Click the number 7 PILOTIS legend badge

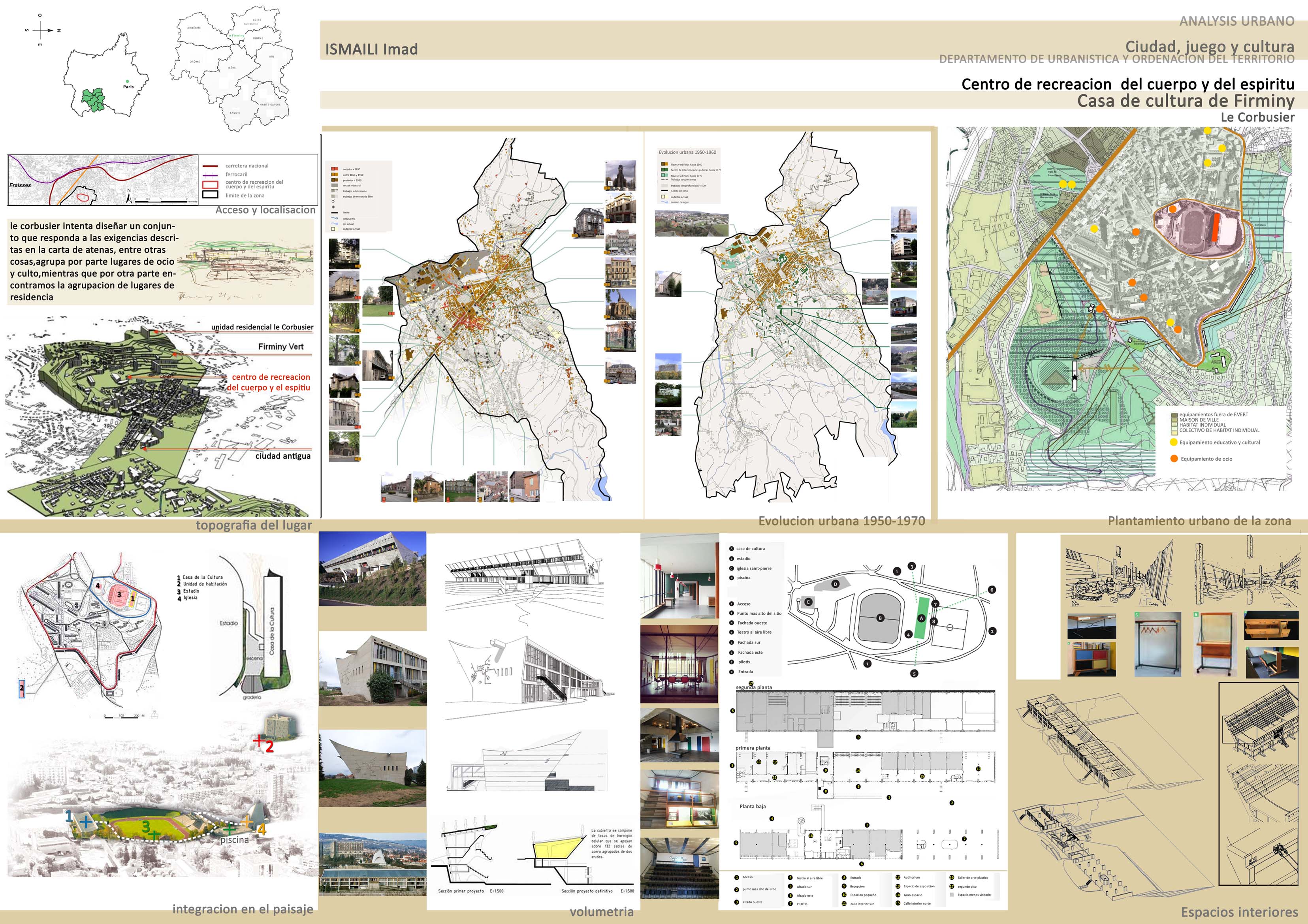click(790, 903)
